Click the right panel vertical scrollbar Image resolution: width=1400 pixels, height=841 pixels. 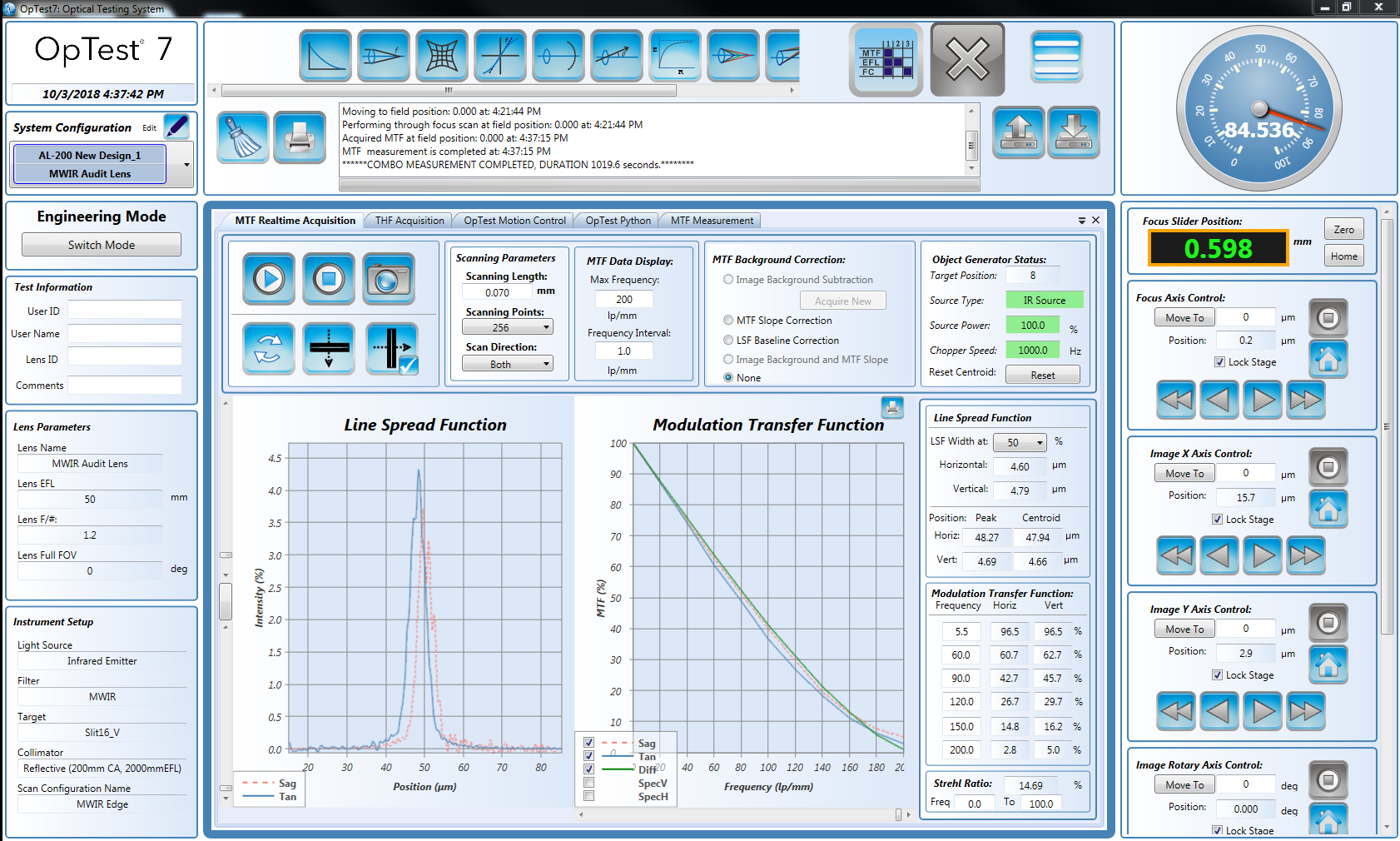(x=1387, y=426)
